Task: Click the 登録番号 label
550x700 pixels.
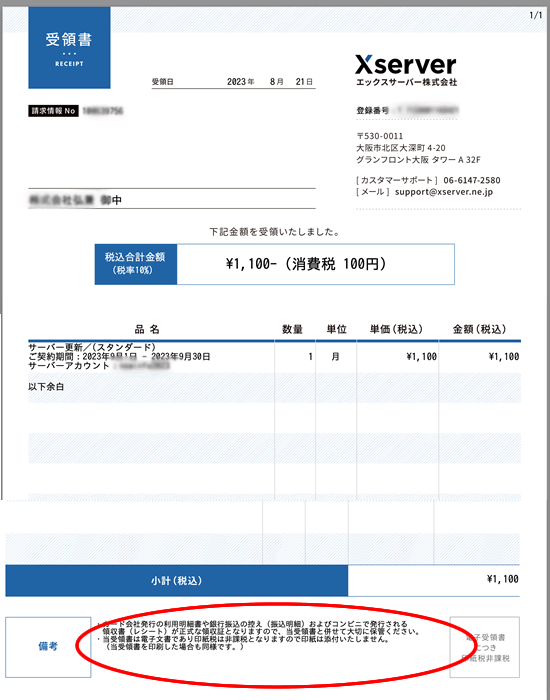Action: point(372,111)
